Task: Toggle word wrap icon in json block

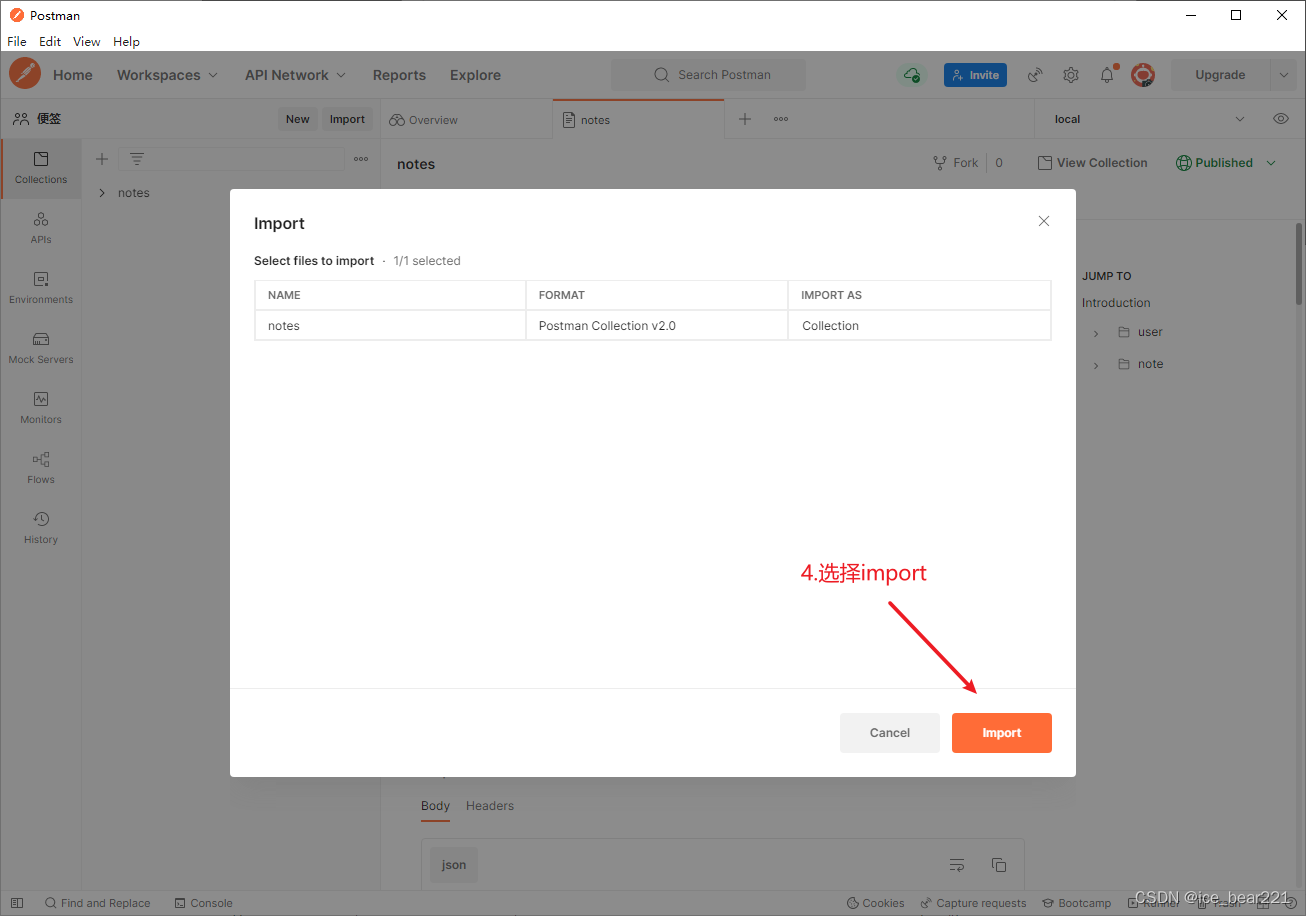Action: point(957,865)
